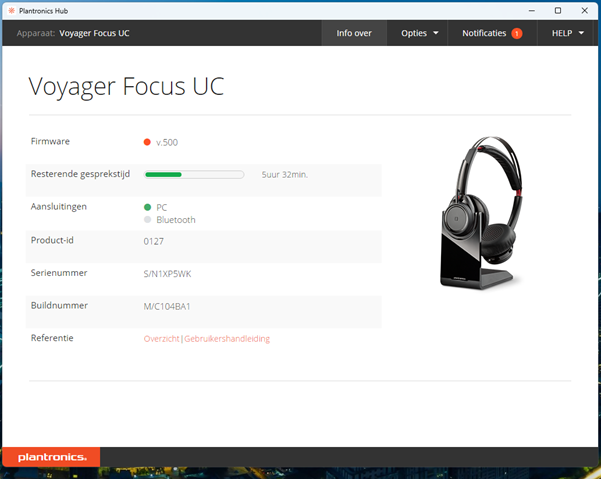
Task: Click the Voyager Focus UC headset image
Action: (x=481, y=212)
